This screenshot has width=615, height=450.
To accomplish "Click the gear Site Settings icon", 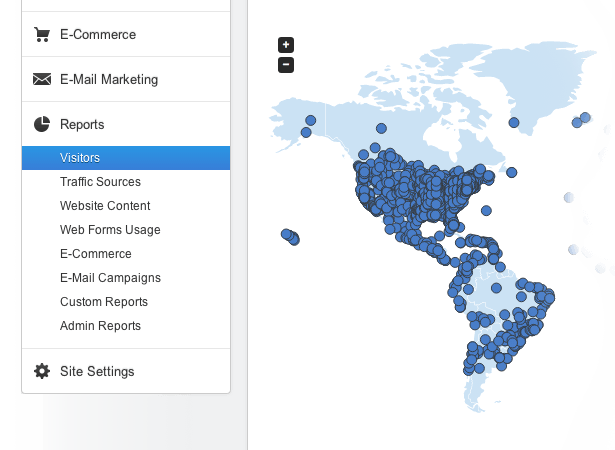I will click(x=42, y=371).
